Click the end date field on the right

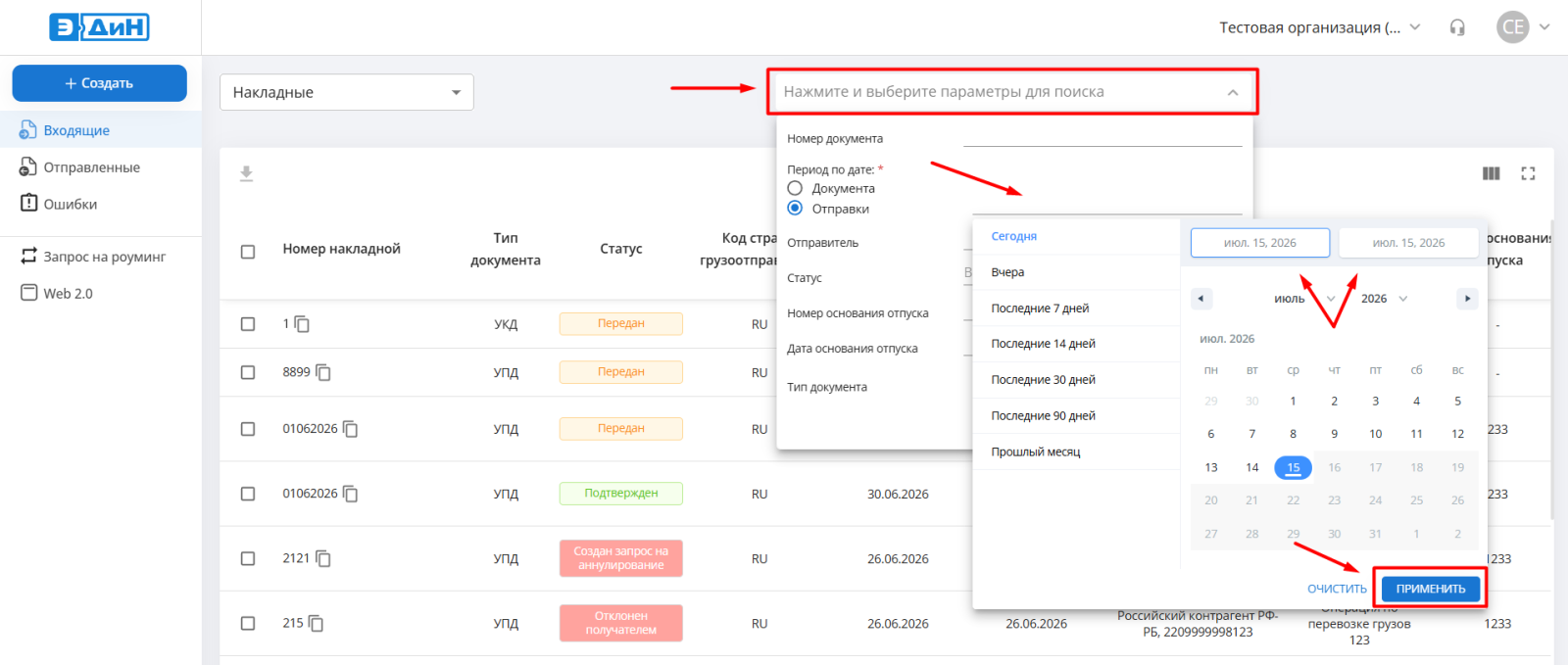(x=1408, y=243)
